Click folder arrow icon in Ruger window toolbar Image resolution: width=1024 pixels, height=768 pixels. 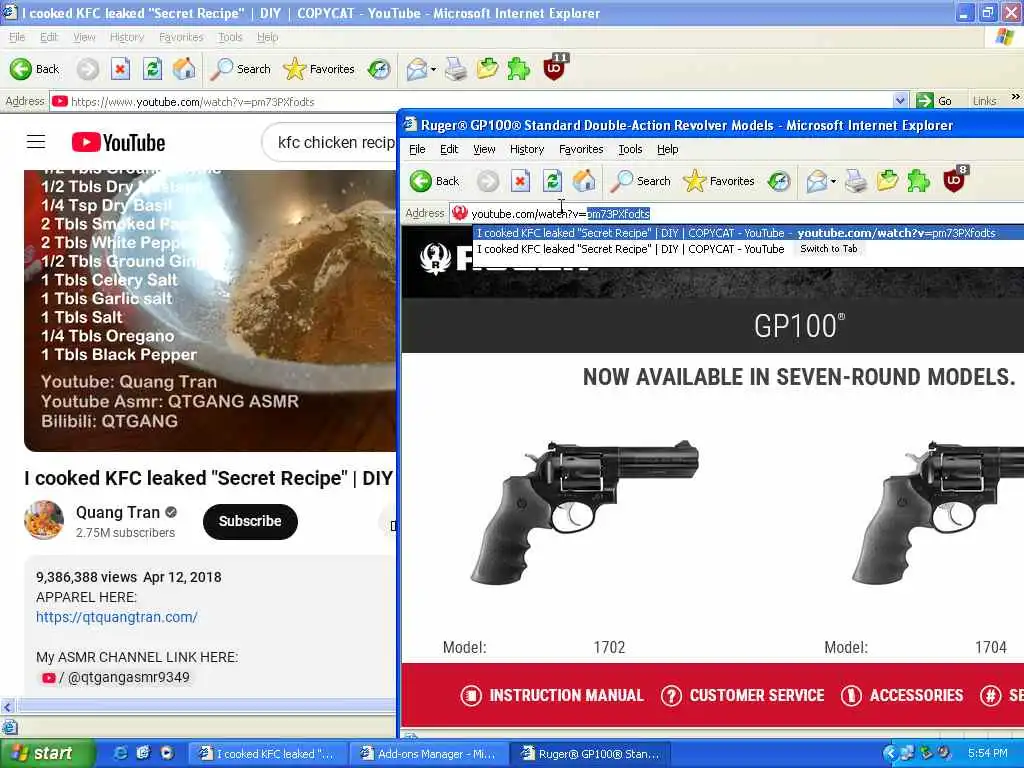click(887, 181)
